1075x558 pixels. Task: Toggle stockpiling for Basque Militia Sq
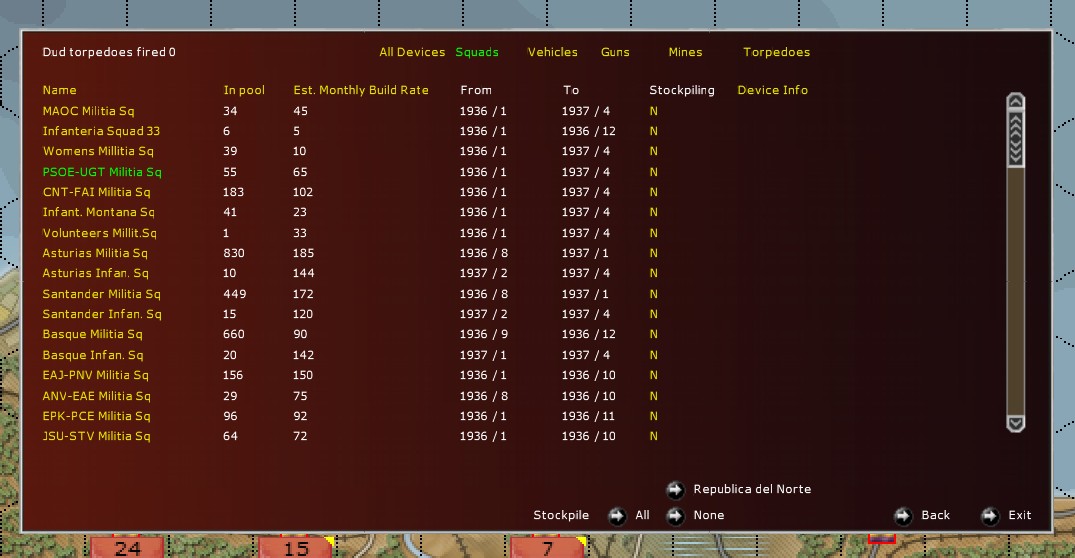coord(653,334)
